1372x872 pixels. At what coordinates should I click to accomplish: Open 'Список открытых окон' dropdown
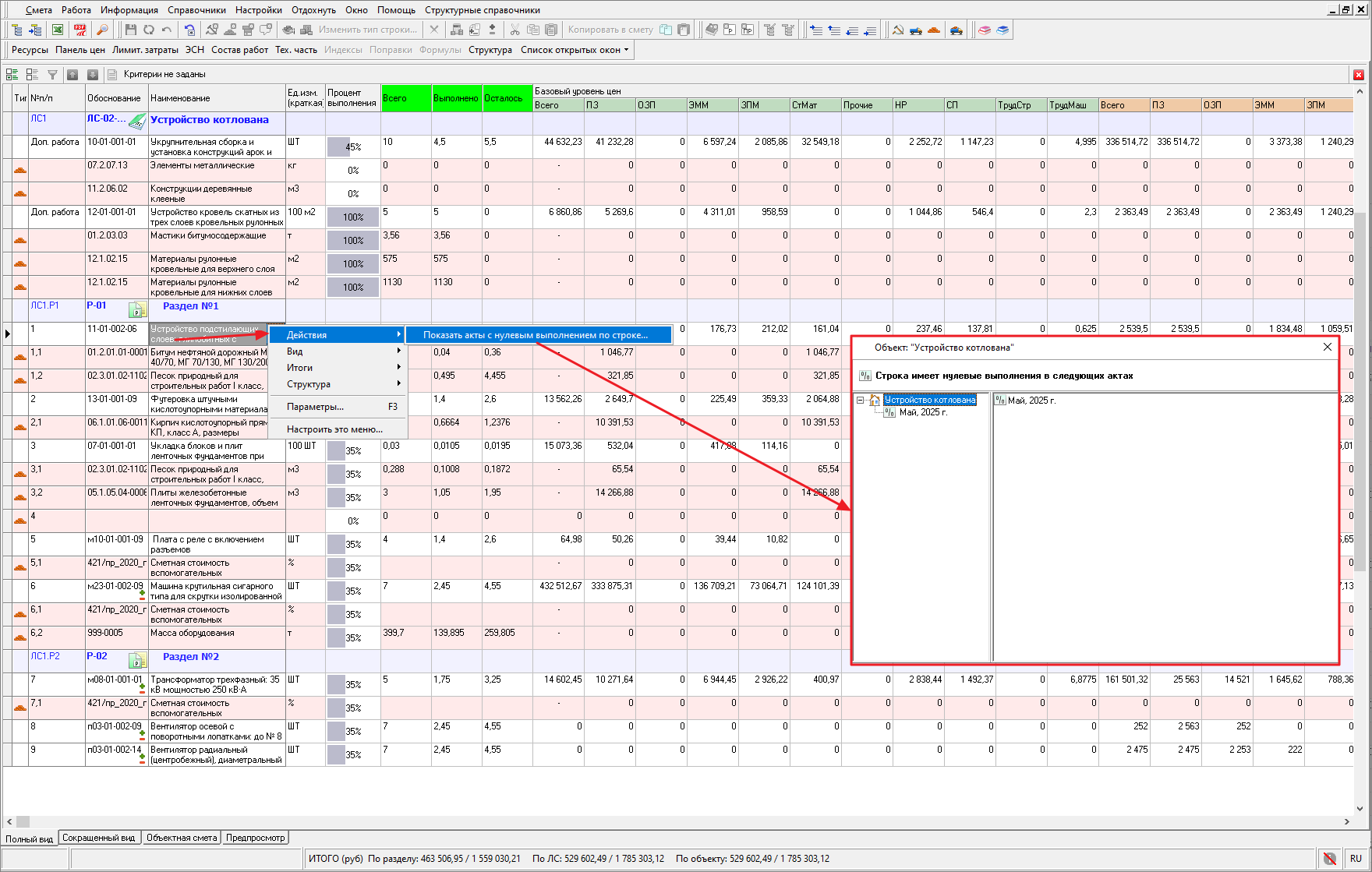[x=575, y=50]
